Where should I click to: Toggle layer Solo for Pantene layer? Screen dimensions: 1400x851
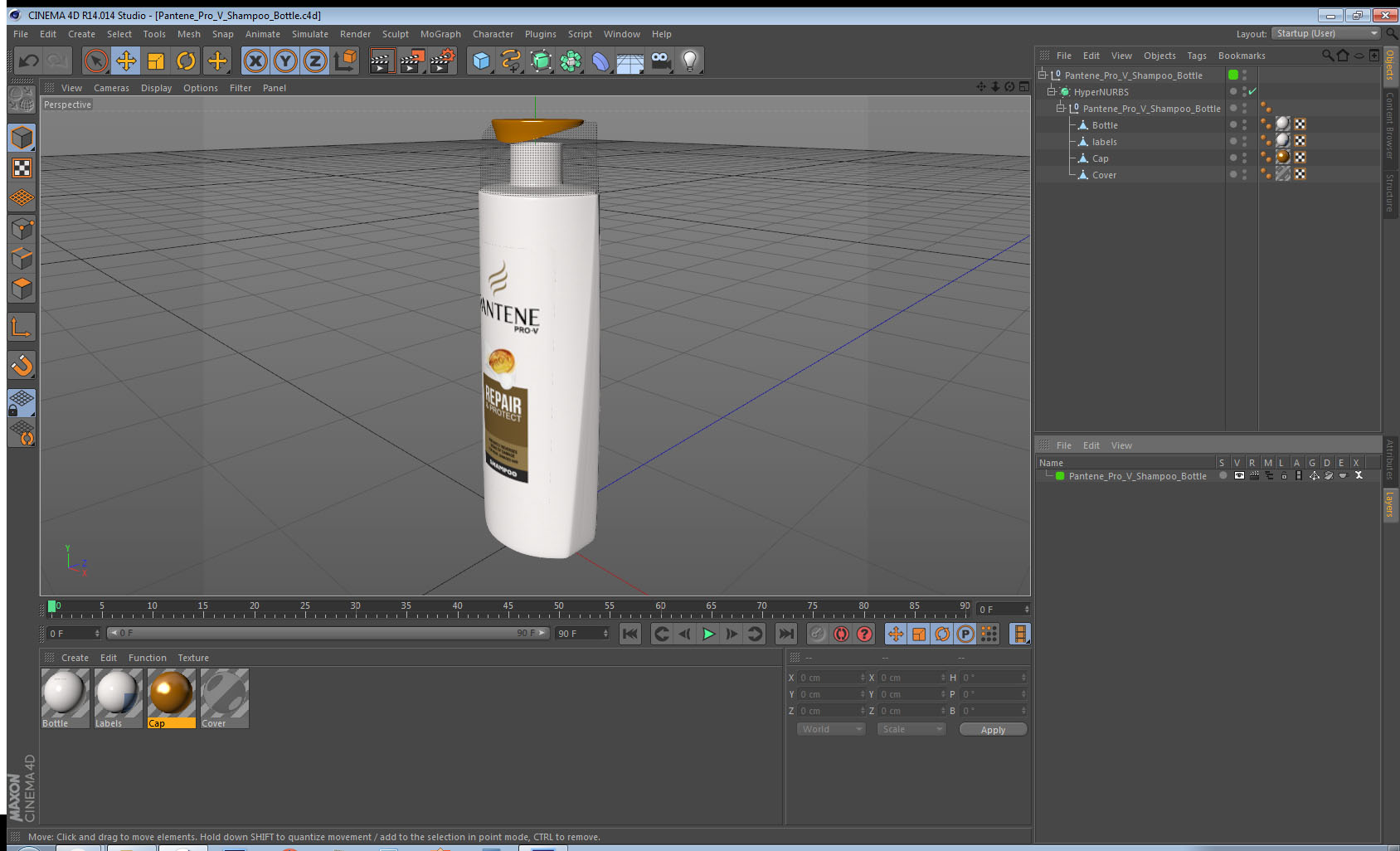point(1223,476)
